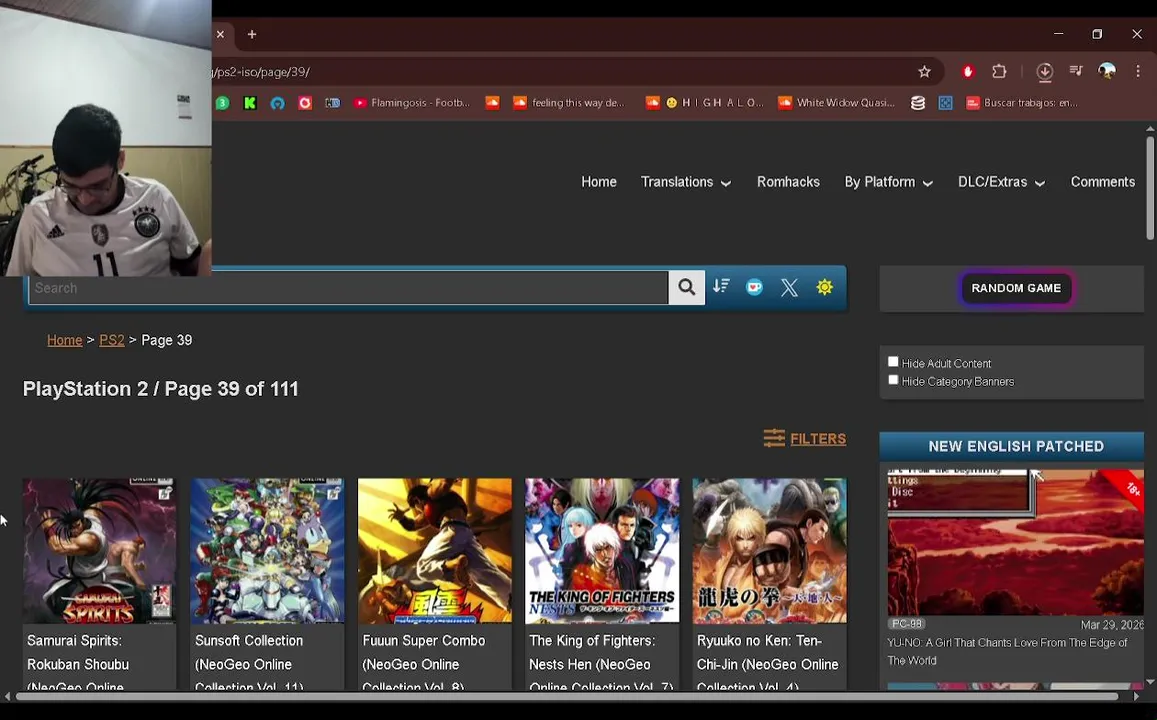The height and width of the screenshot is (720, 1157).
Task: Click the RANDOM GAME button
Action: 1016,288
